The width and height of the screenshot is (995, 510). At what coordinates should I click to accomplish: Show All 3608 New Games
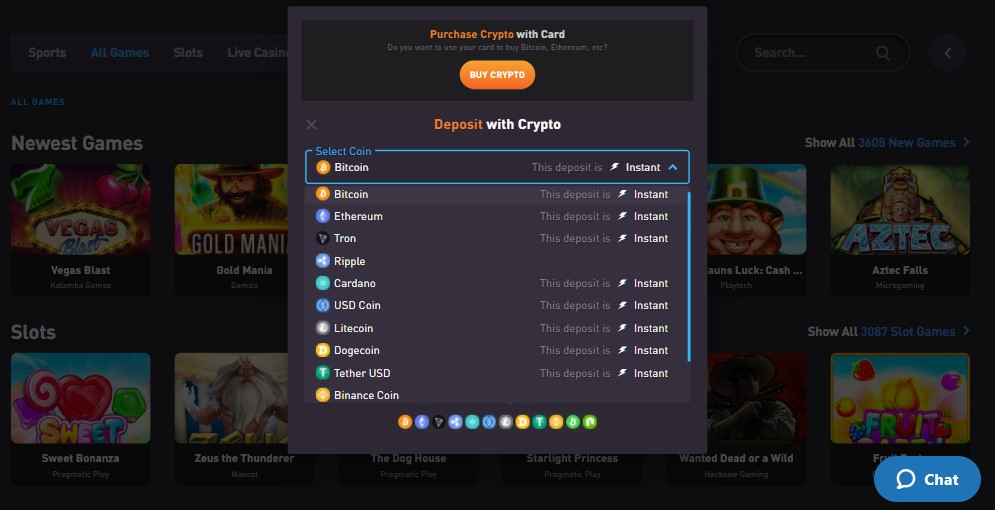click(x=887, y=143)
